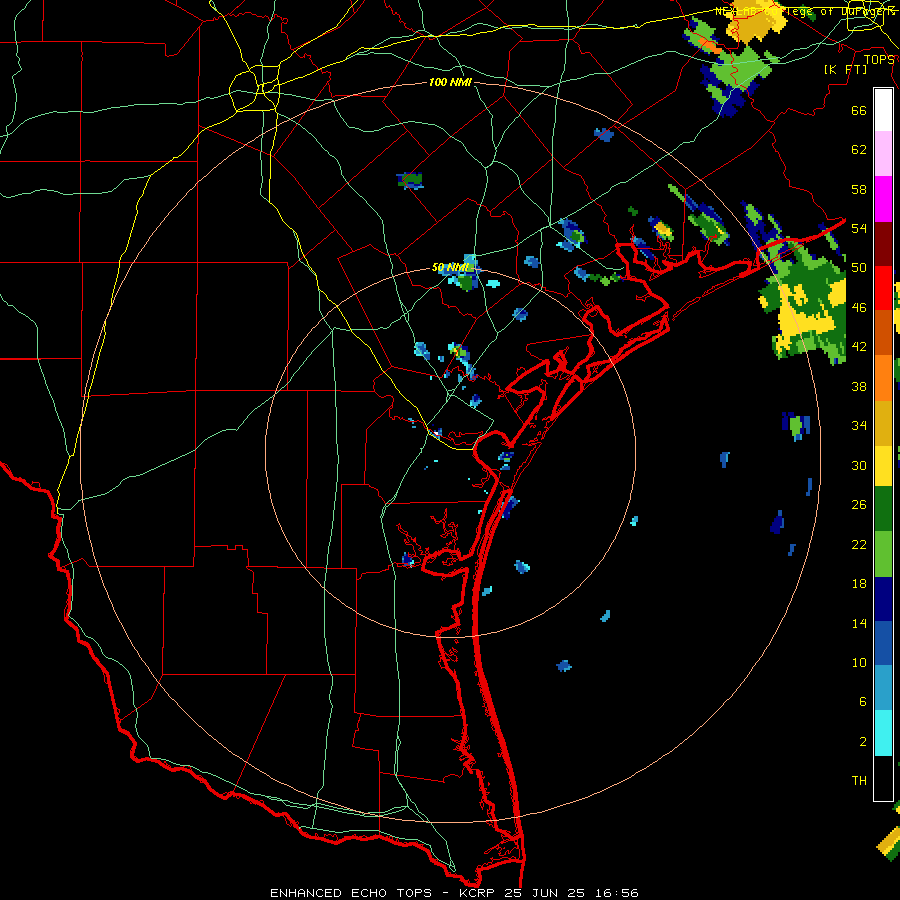Click the NEXLAB College of DuPage credit
Viewport: 900px width, 900px height.
pos(805,11)
